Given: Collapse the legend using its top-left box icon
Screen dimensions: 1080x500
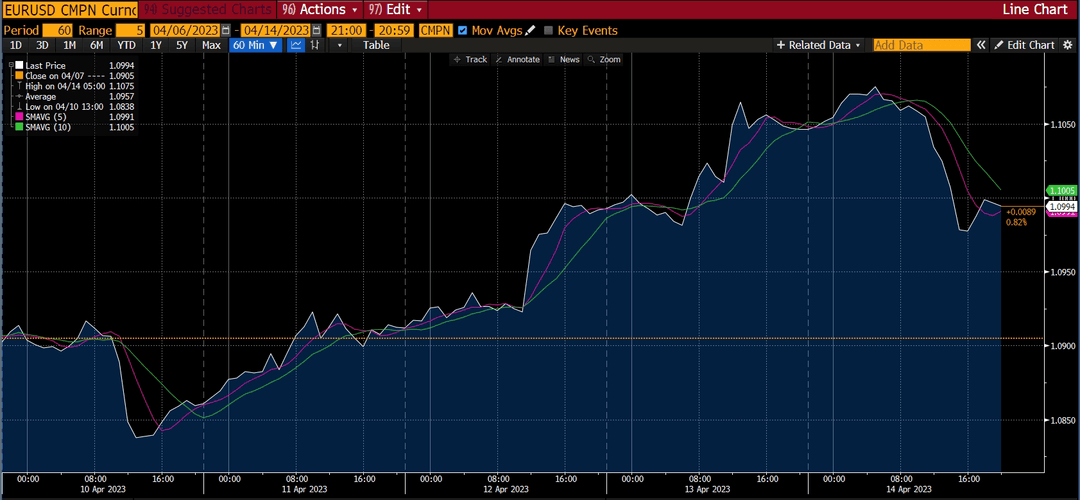Looking at the screenshot, I should (x=11, y=65).
